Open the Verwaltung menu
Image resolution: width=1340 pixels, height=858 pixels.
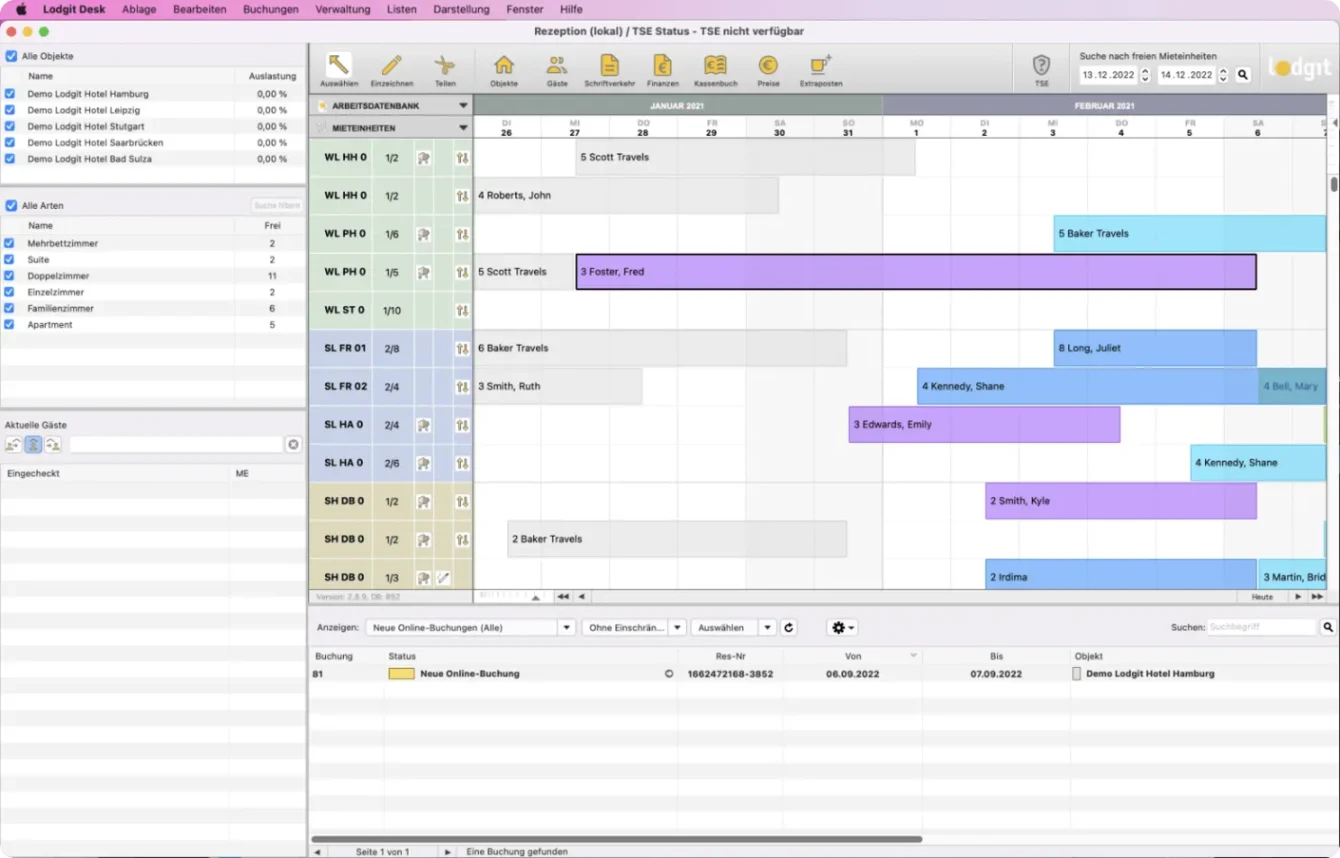(343, 9)
